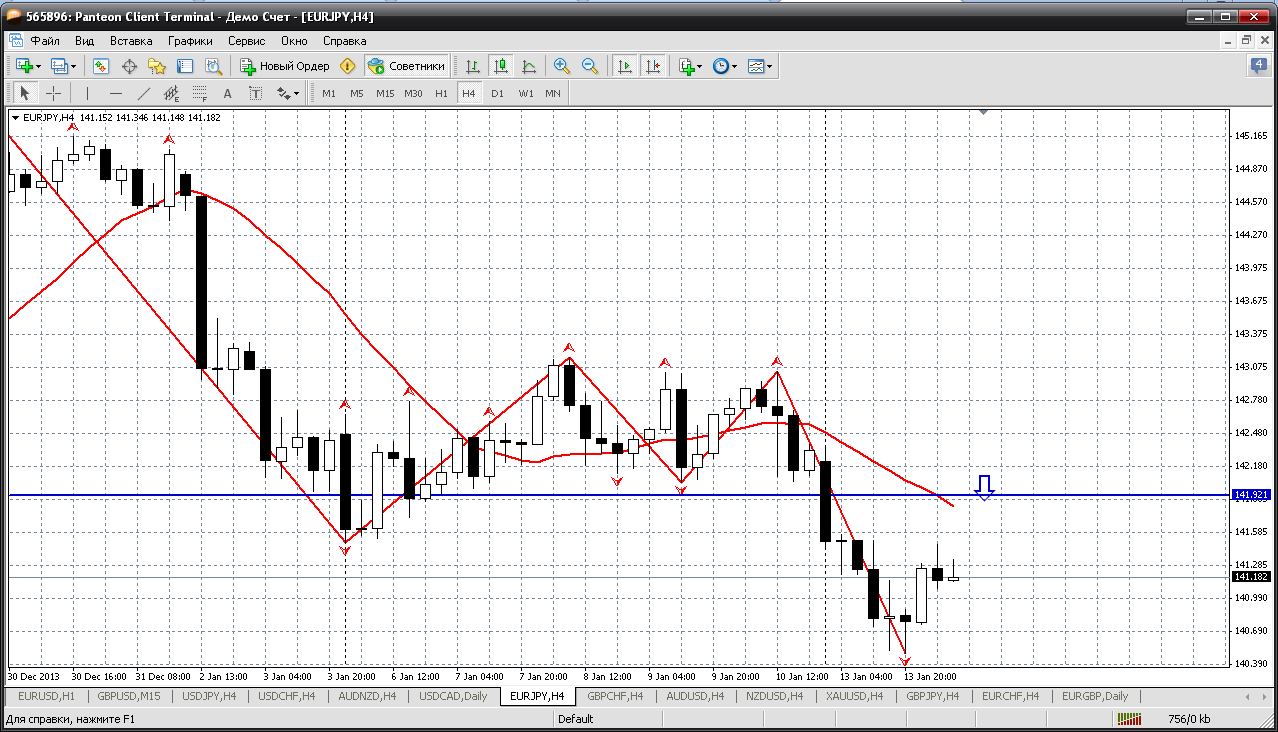
Task: Select the Crosshair tool
Action: pyautogui.click(x=54, y=93)
